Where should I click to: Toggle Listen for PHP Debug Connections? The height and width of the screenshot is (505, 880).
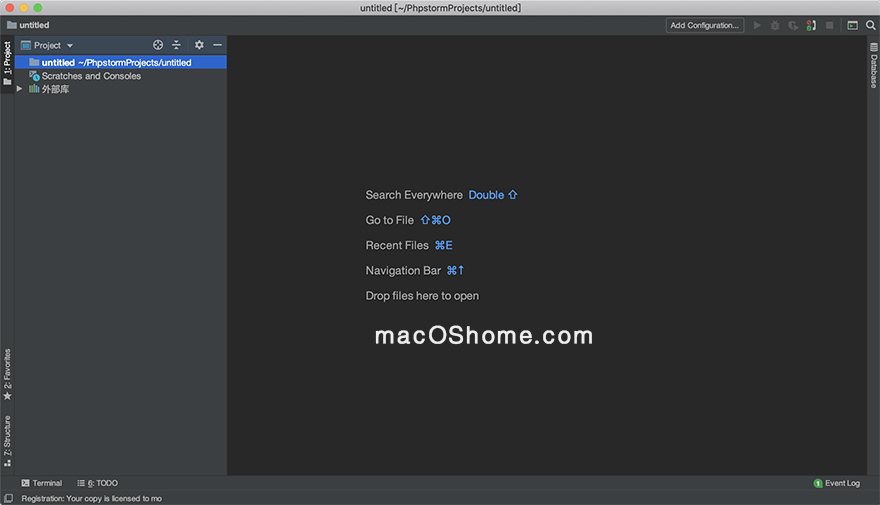(811, 25)
